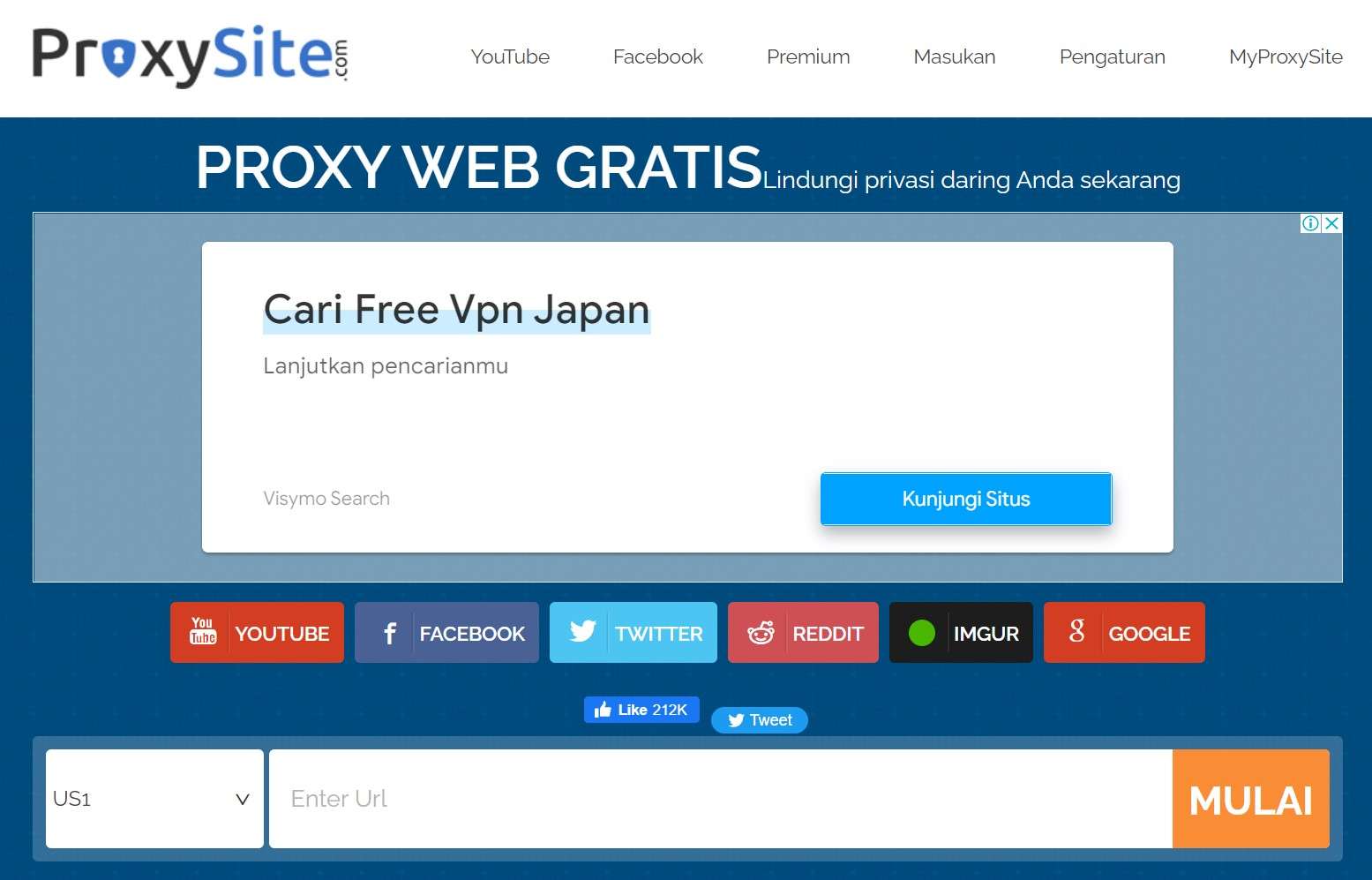Image resolution: width=1372 pixels, height=880 pixels.
Task: Open the Premium menu item
Action: [807, 56]
